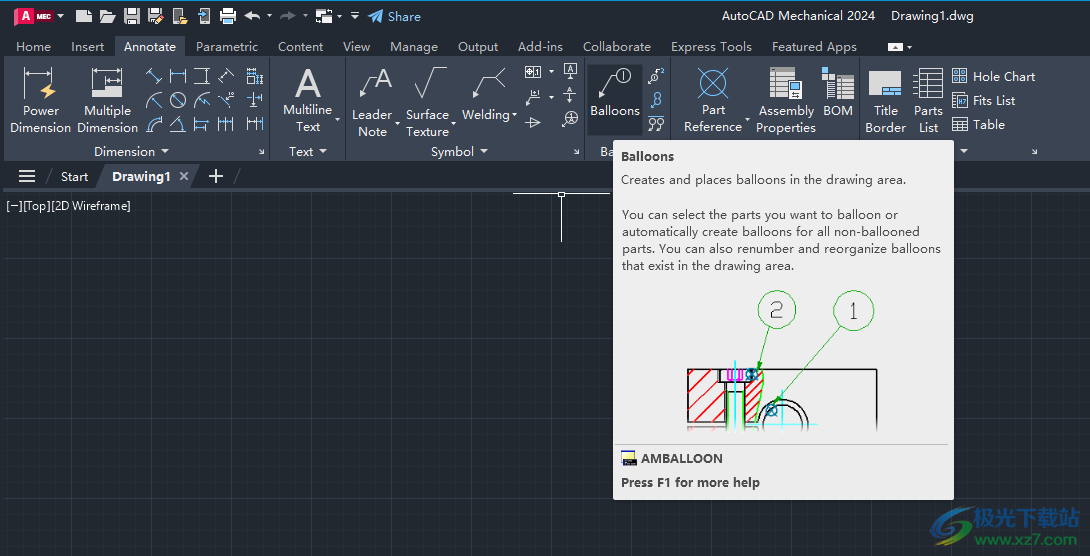Go to the Manage ribbon tab
This screenshot has width=1090, height=556.
(414, 47)
